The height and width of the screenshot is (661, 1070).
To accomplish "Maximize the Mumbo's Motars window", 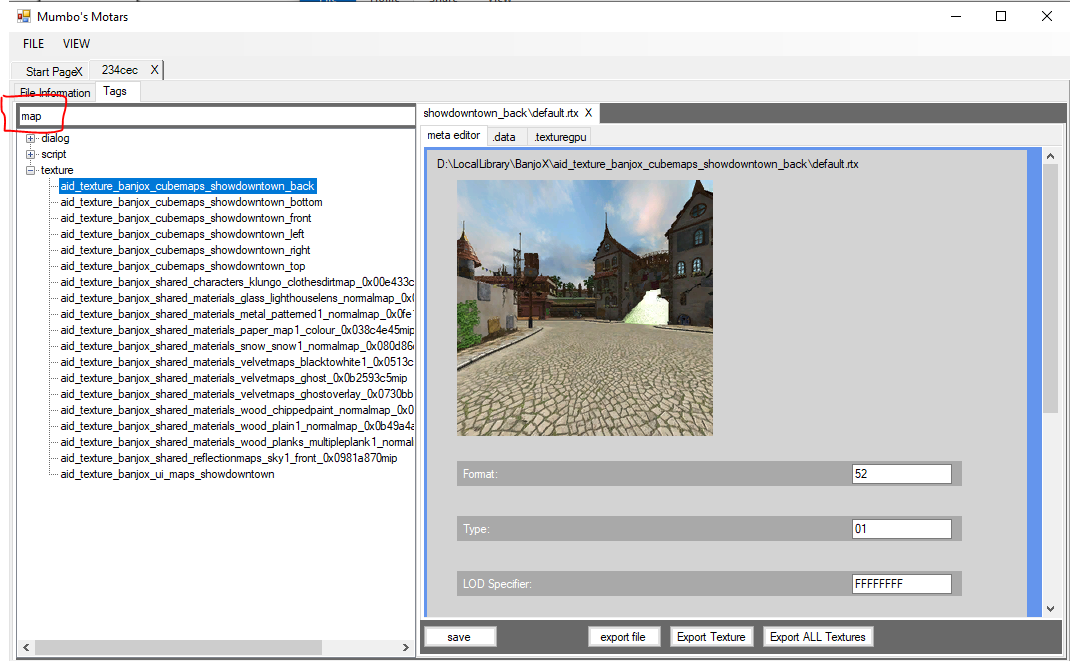I will point(1001,16).
